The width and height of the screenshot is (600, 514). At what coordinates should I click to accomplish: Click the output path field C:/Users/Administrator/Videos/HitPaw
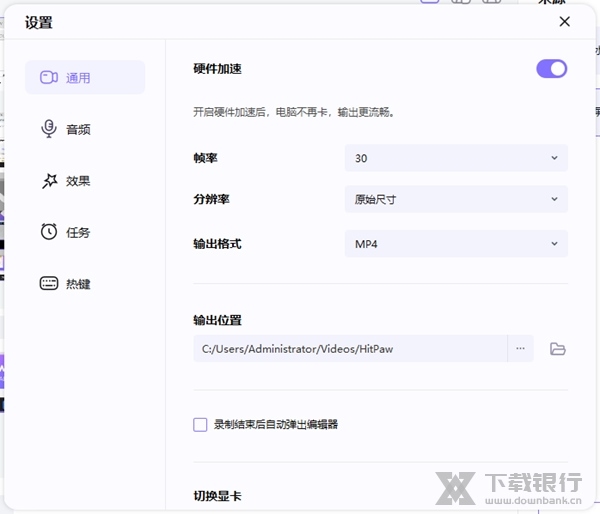click(x=350, y=348)
